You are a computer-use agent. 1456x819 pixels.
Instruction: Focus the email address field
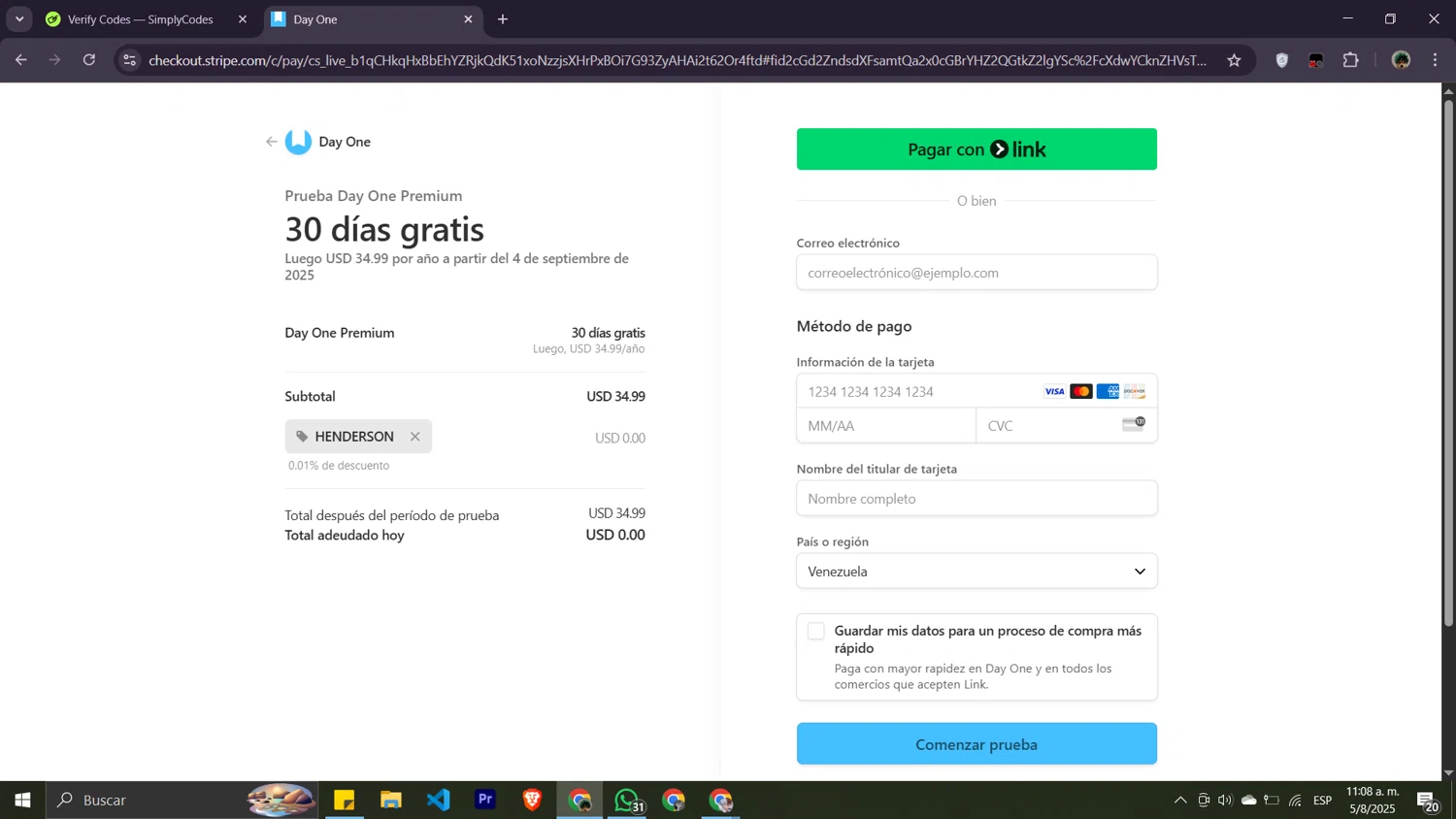[x=976, y=273]
